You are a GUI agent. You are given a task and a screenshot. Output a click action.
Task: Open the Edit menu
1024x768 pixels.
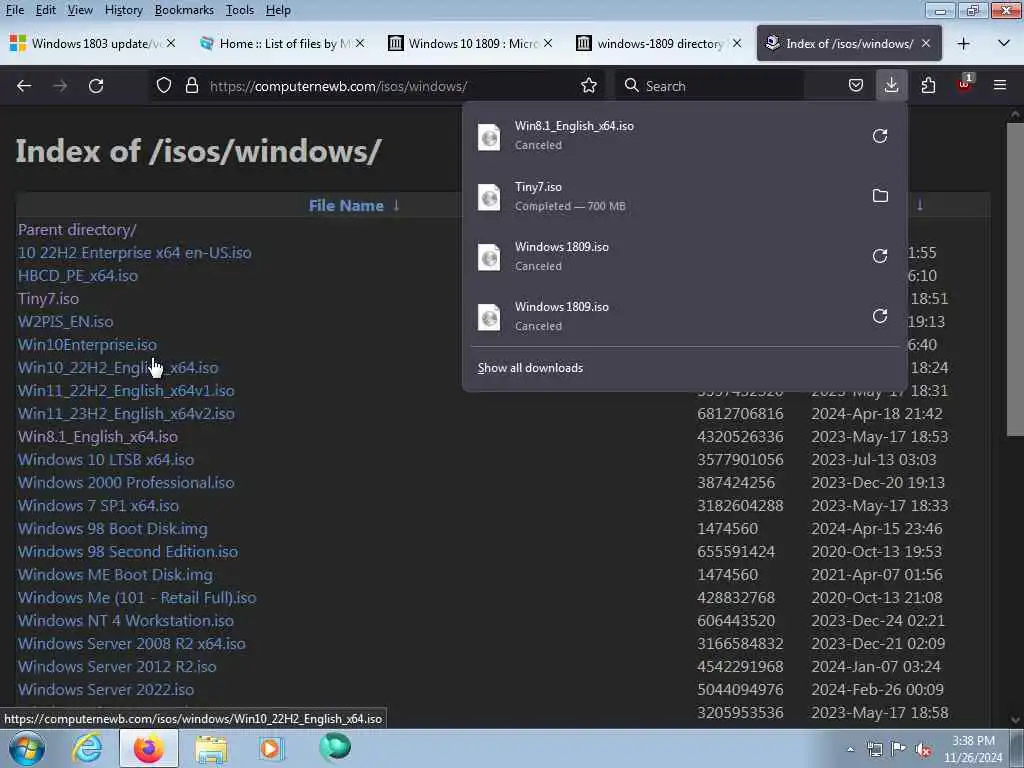click(46, 10)
